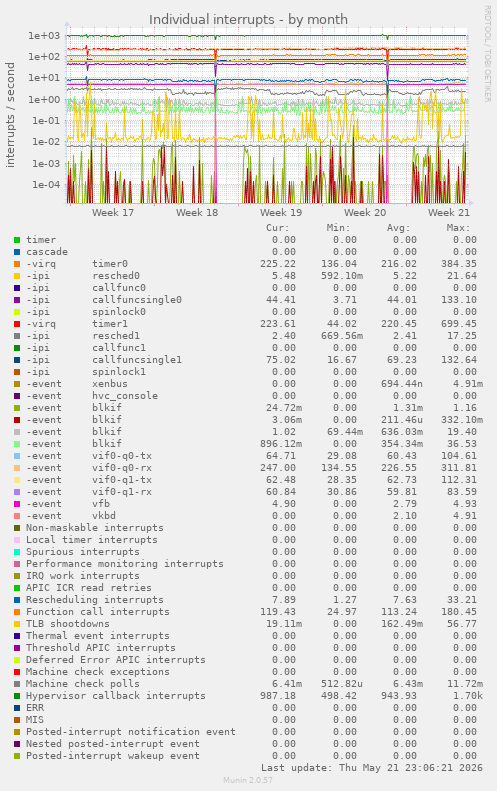Image resolution: width=497 pixels, height=791 pixels.
Task: Click the orange -virq timer0 legend swatch
Action: click(17, 264)
